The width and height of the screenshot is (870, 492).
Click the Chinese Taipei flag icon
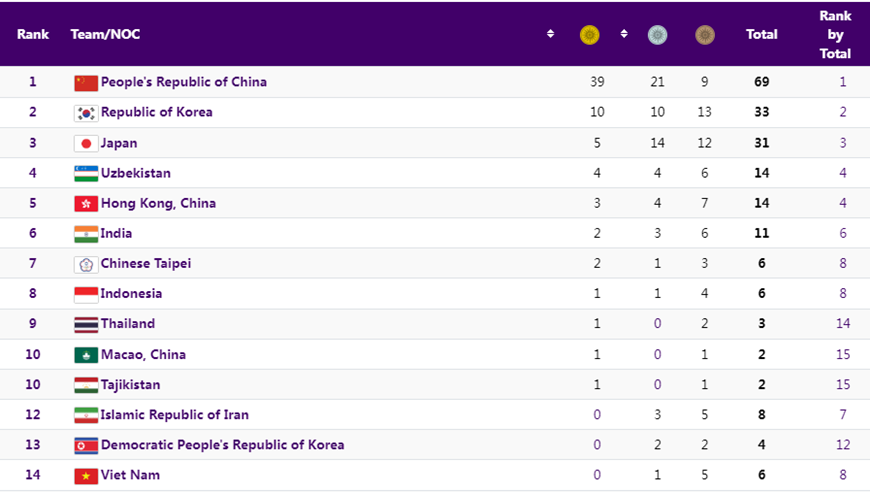pos(86,264)
